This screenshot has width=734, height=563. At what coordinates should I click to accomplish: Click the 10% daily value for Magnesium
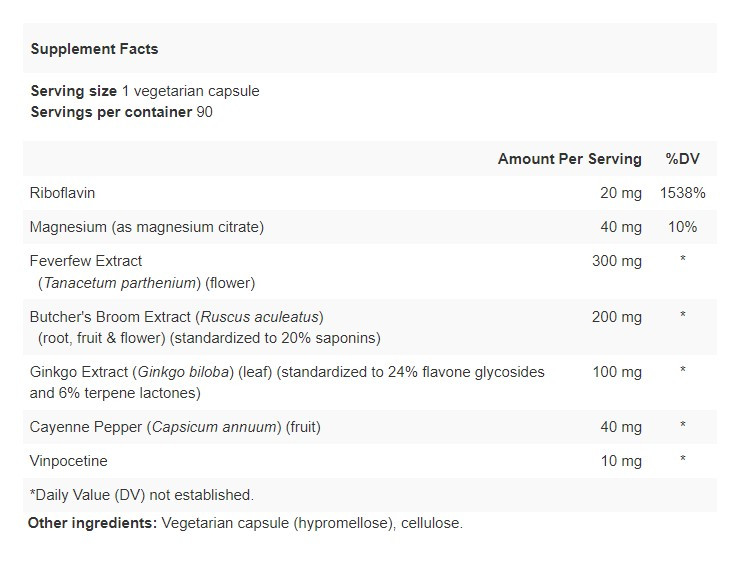tap(682, 227)
